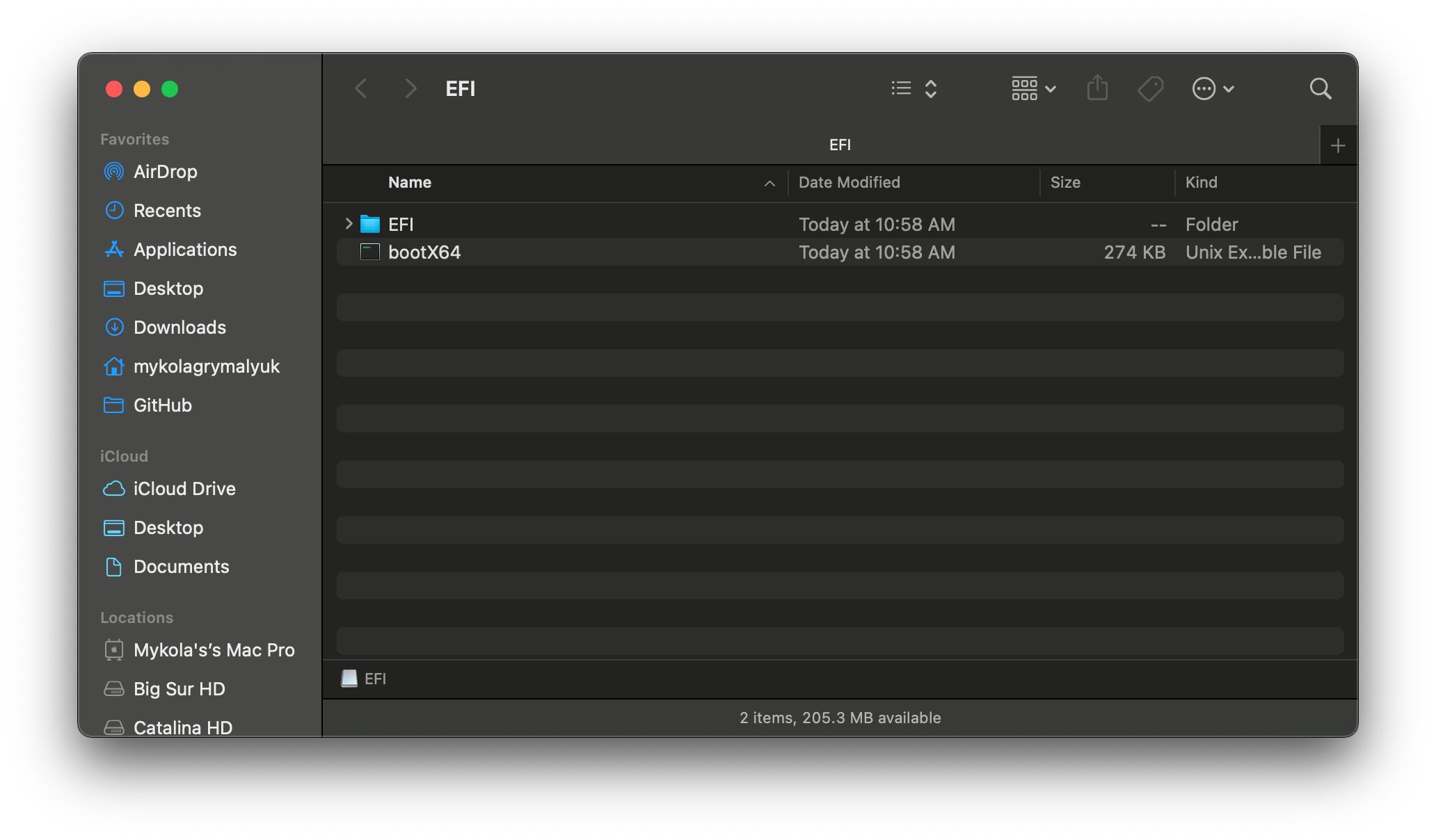Expand the EFI folder disclosure triangle

coord(348,222)
